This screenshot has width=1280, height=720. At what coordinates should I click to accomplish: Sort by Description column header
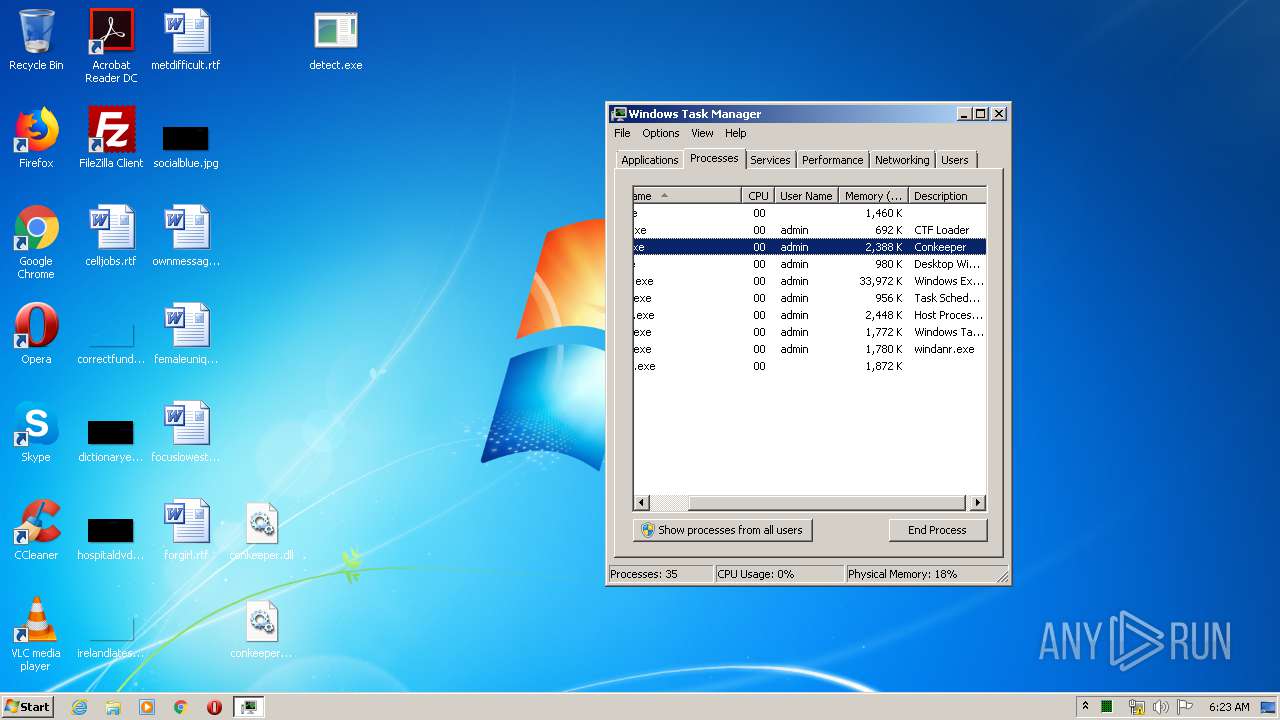pos(947,196)
